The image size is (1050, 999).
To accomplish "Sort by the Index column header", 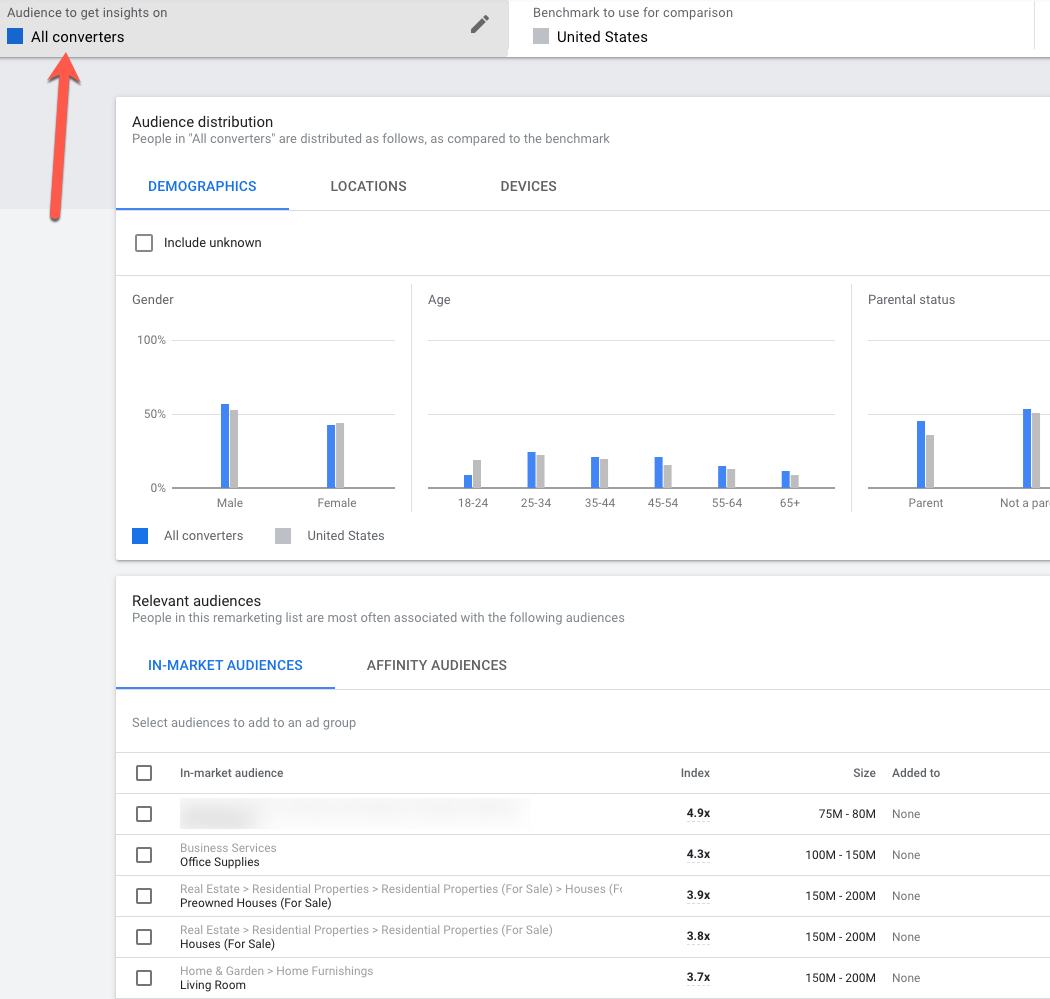I will coord(695,772).
